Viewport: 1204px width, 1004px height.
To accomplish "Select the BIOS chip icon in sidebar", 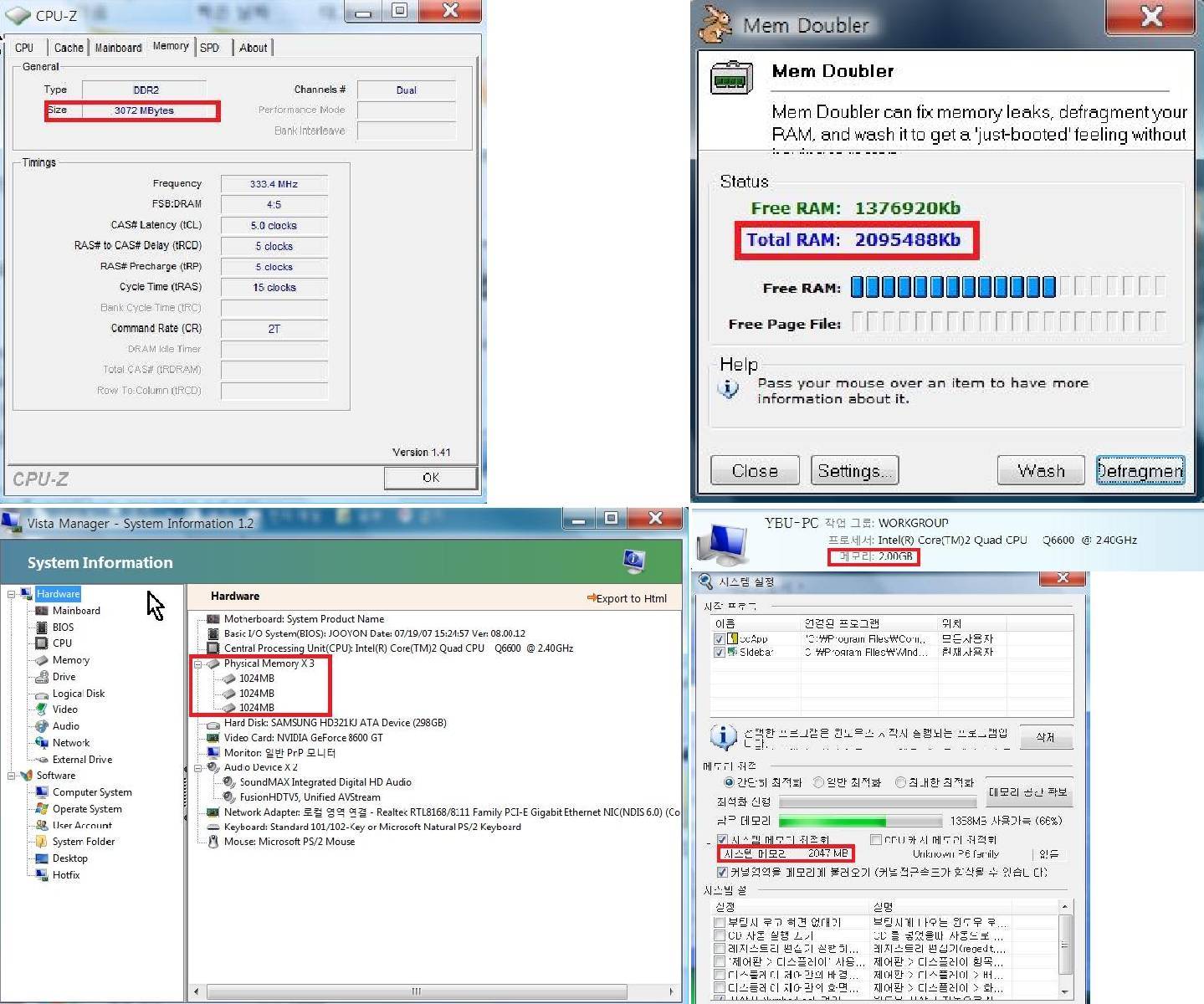I will (x=41, y=627).
